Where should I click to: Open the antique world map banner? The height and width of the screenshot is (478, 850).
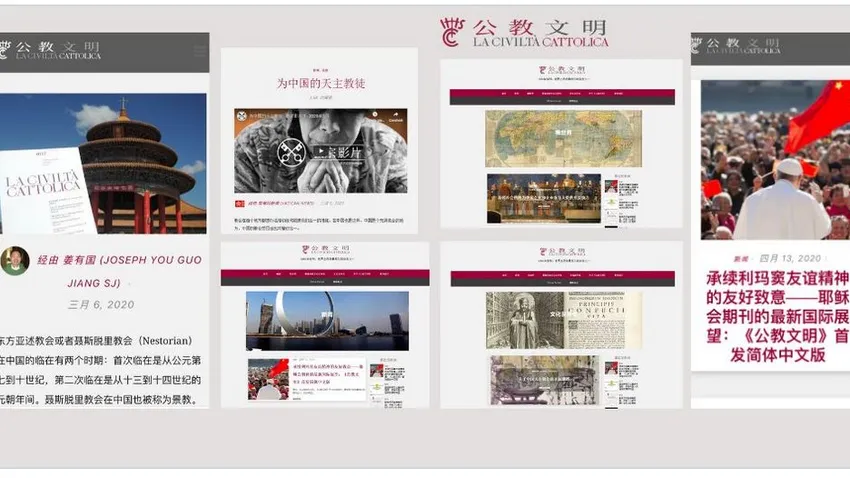pyautogui.click(x=563, y=138)
